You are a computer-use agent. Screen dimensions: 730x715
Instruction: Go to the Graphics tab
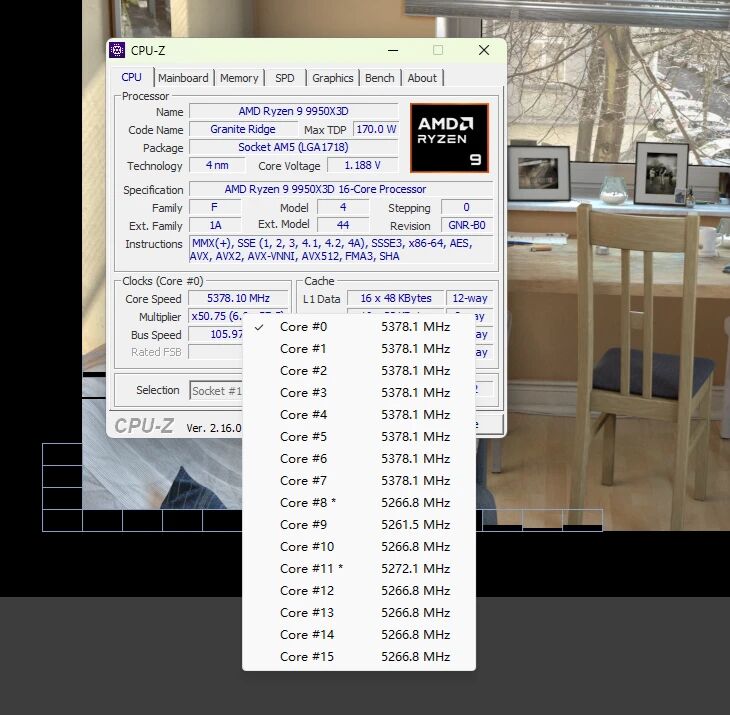[332, 78]
